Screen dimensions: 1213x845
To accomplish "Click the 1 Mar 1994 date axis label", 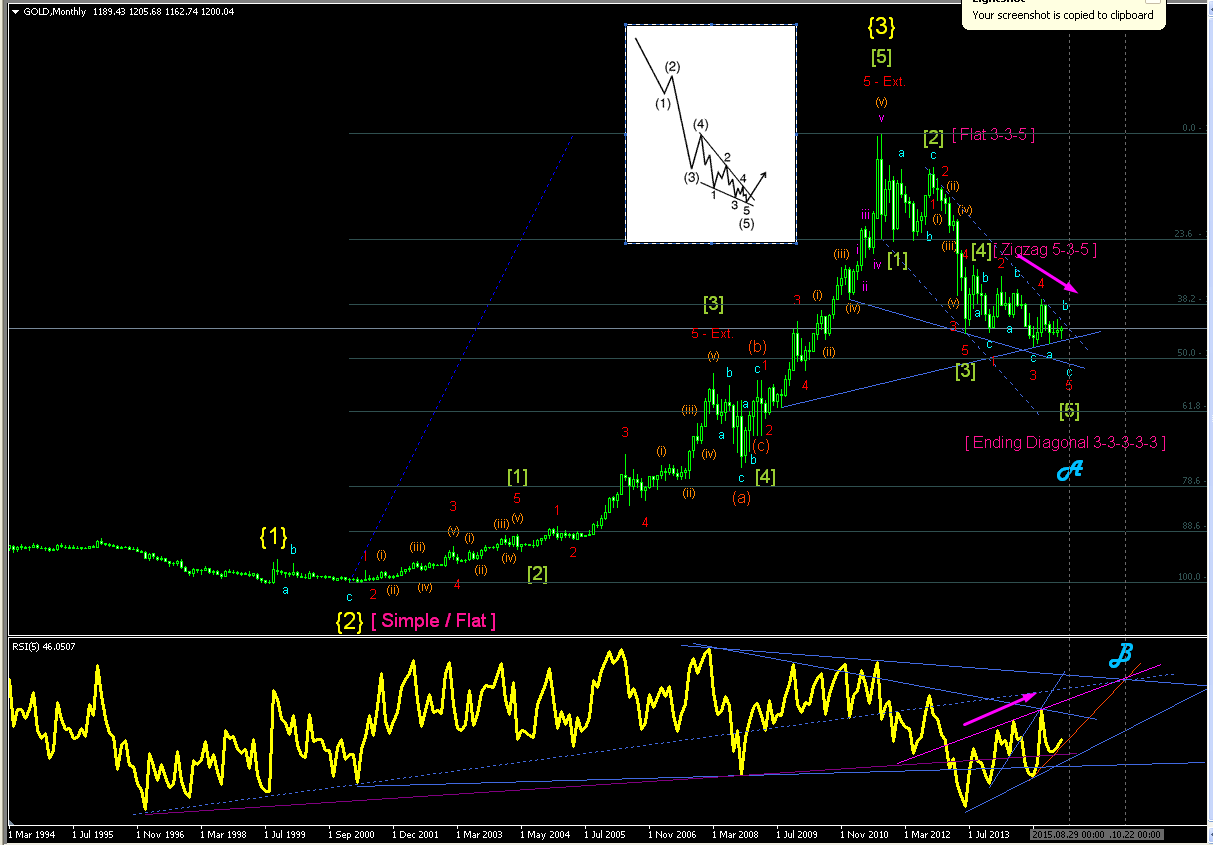I will 31,833.
